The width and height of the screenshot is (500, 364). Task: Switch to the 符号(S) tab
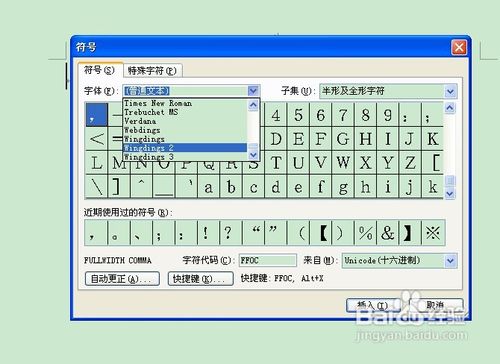[99, 70]
